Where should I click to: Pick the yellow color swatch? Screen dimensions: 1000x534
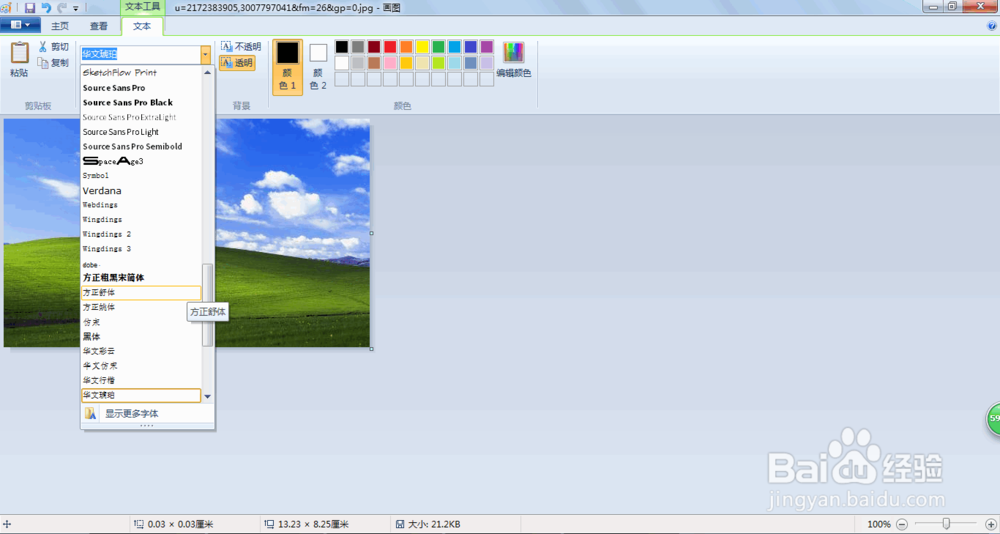click(422, 47)
